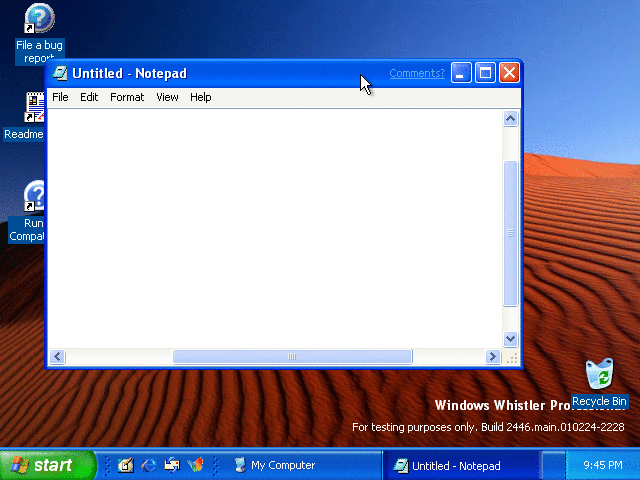The image size is (640, 480).
Task: Click the resize grip of Notepad window
Action: click(511, 358)
